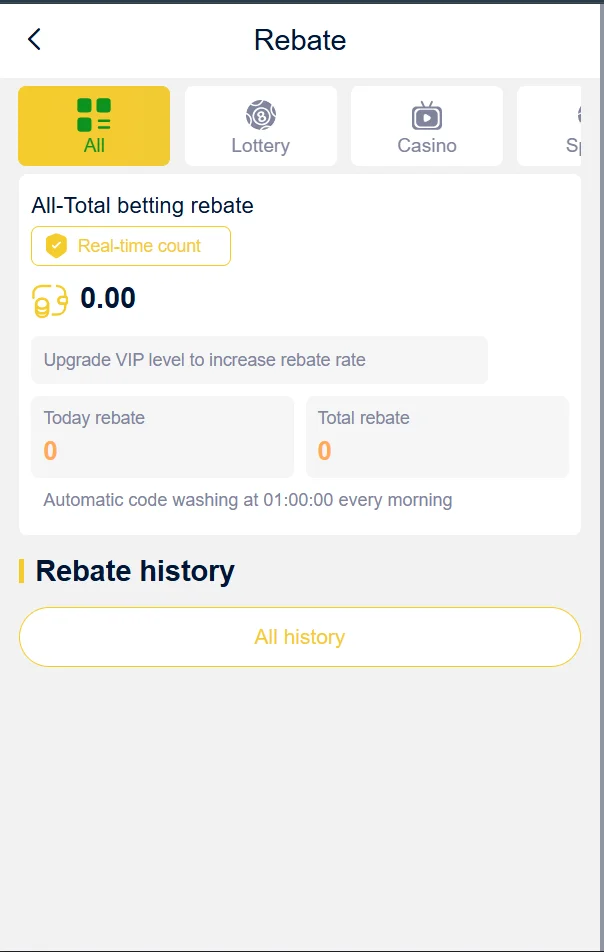Click the Rebate page title

click(300, 40)
